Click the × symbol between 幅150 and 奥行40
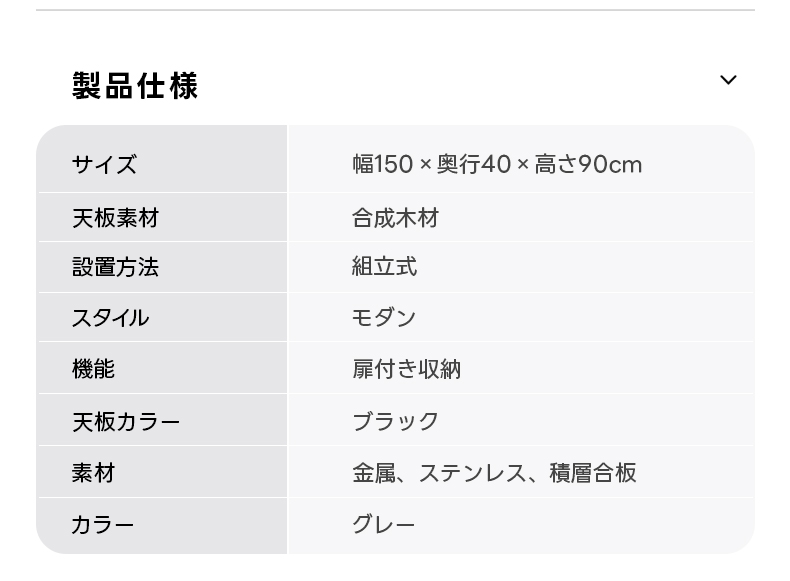Image resolution: width=790 pixels, height=581 pixels. click(425, 165)
